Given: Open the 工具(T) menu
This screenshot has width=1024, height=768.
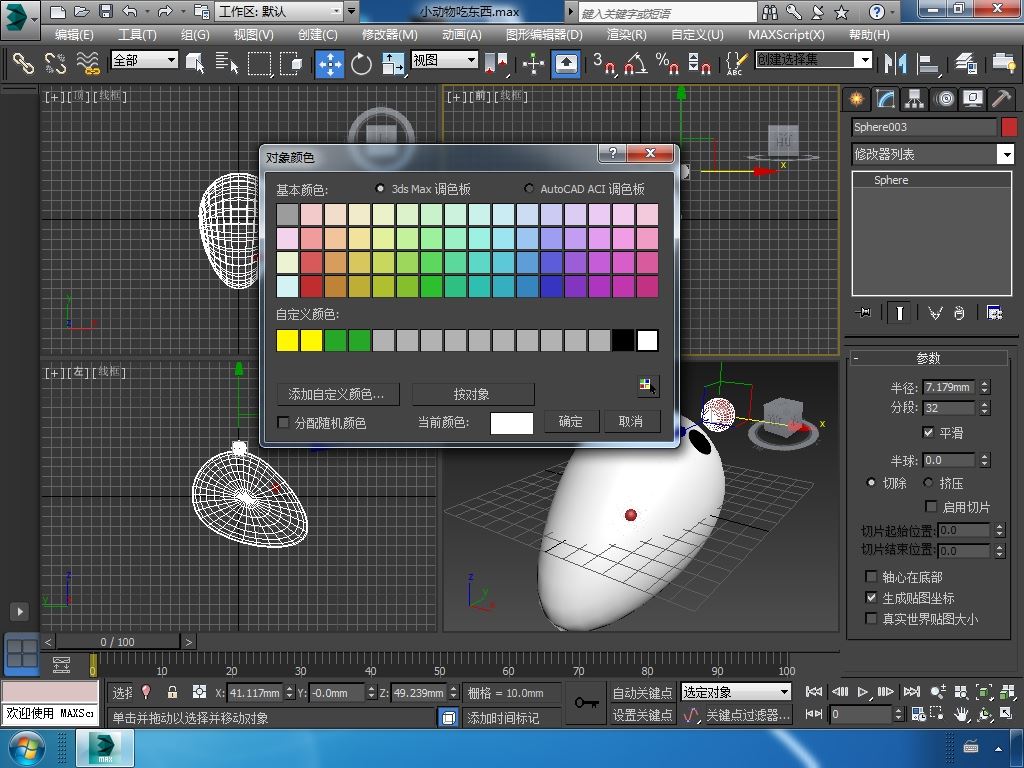Looking at the screenshot, I should click(137, 35).
